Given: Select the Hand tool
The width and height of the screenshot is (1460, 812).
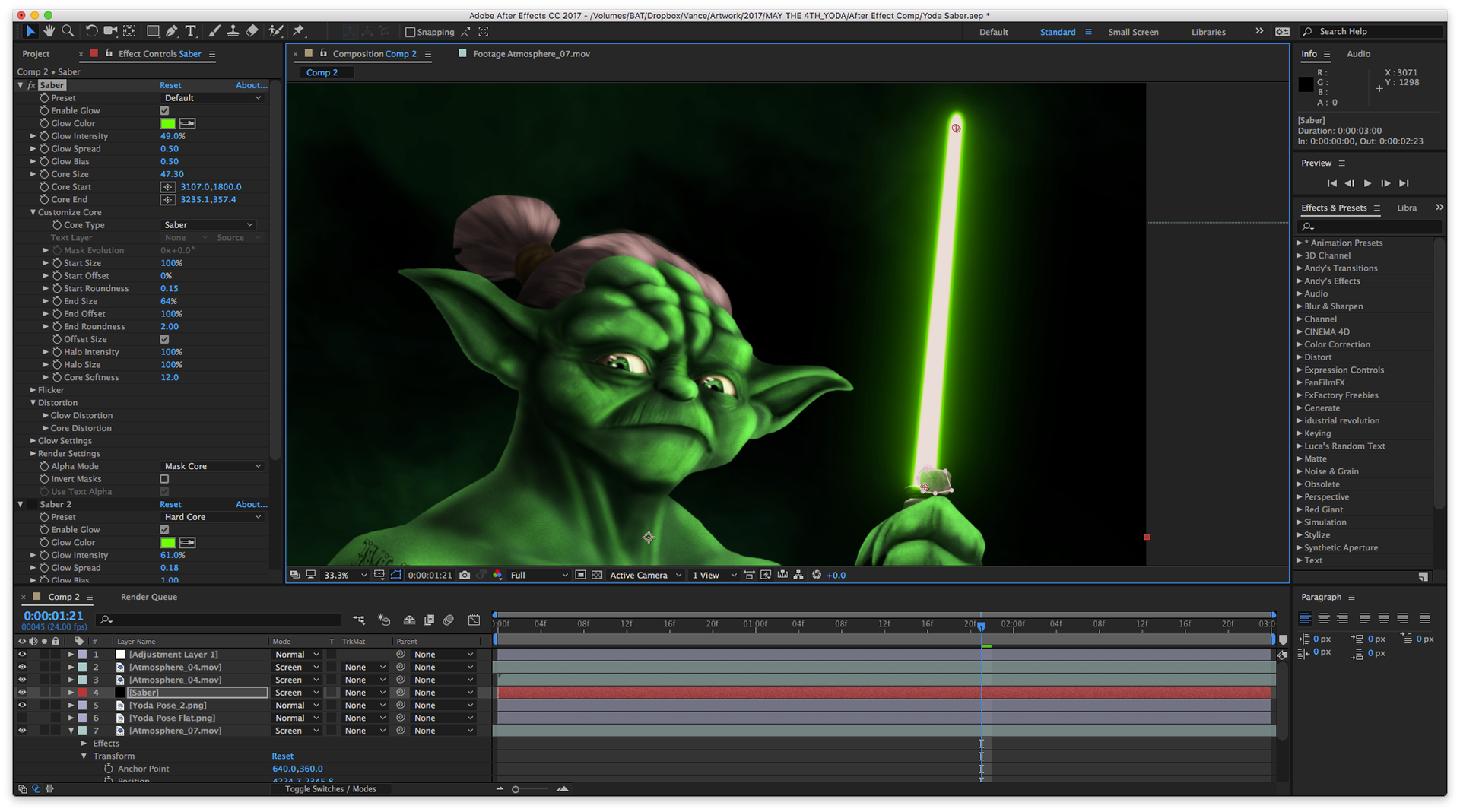Looking at the screenshot, I should 49,31.
